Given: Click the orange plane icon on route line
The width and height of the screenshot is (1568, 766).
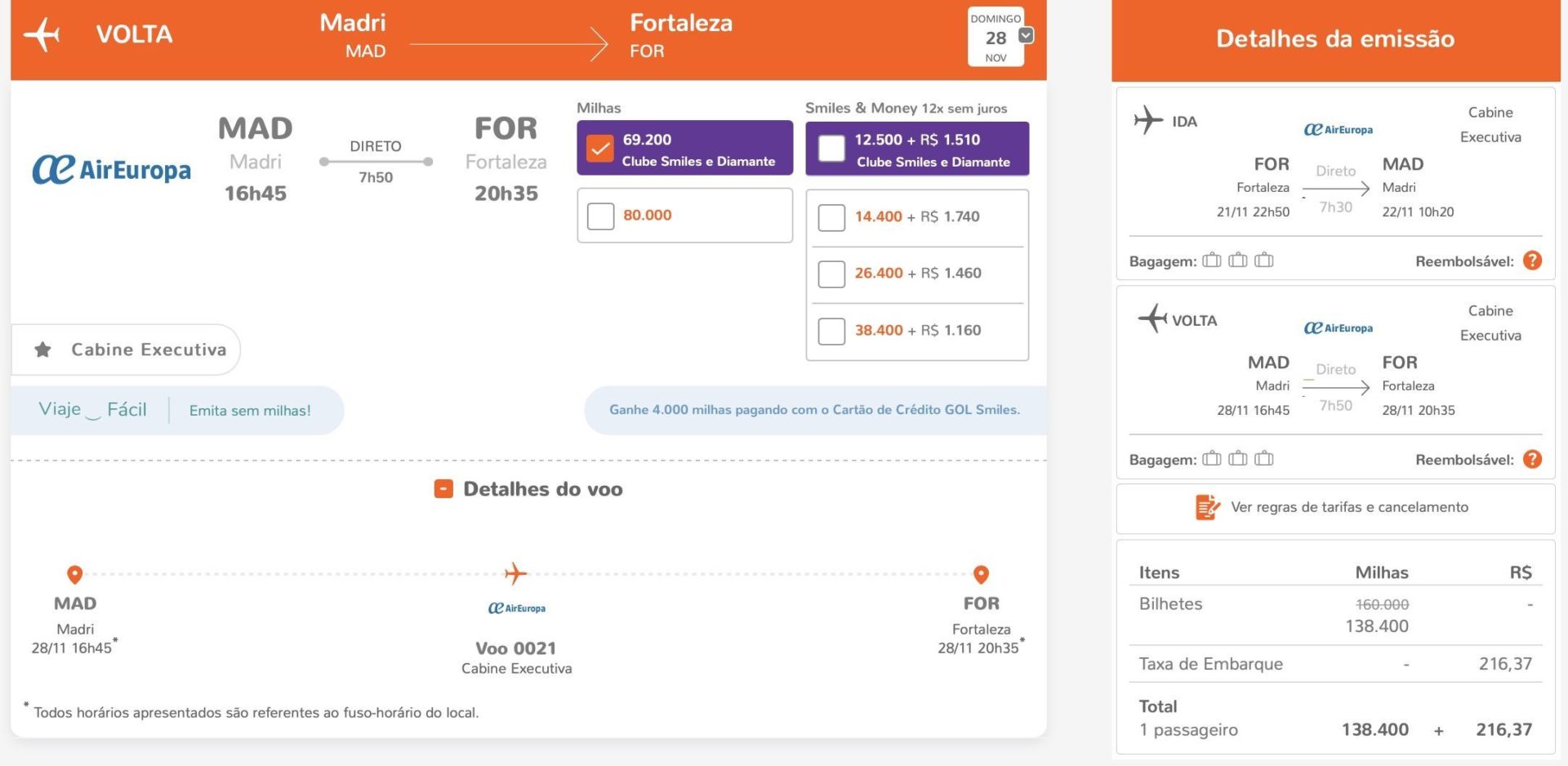Looking at the screenshot, I should (x=515, y=574).
